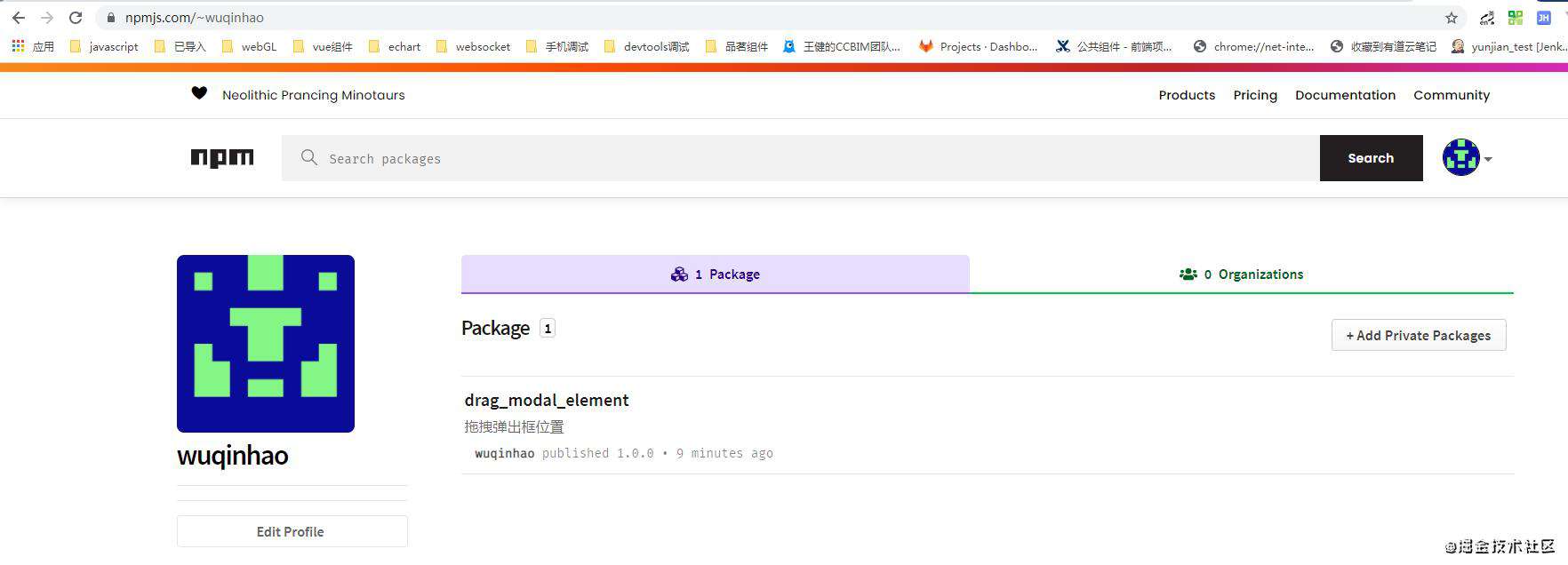
Task: Focus the Search packages input field
Action: (x=800, y=158)
